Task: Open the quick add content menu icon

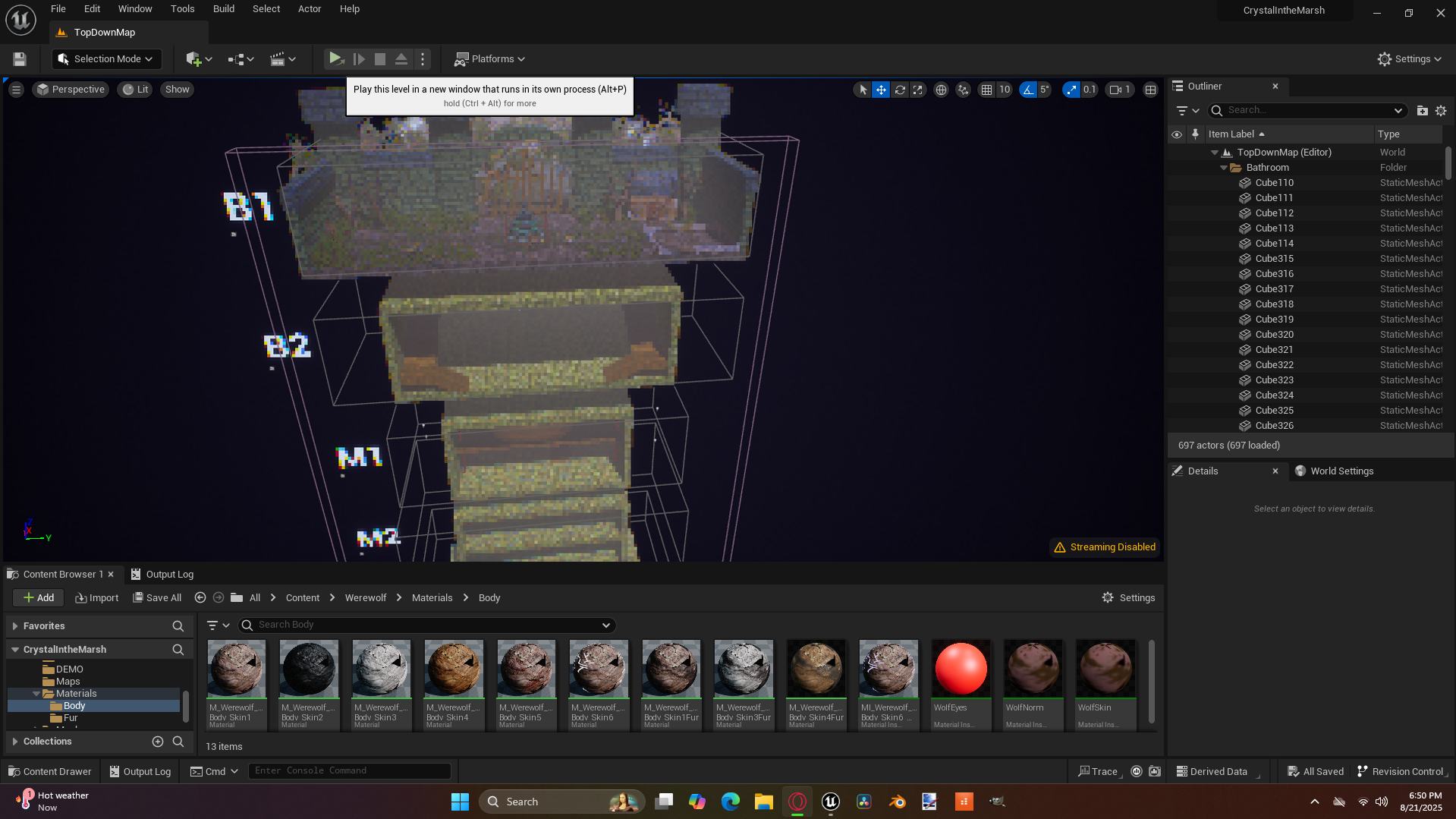Action: pos(199,59)
